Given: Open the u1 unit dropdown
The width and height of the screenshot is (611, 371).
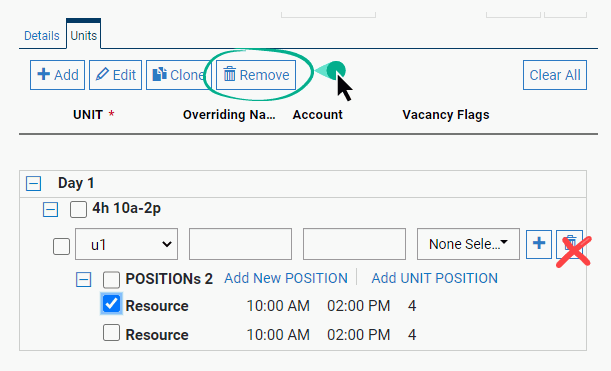Looking at the screenshot, I should pyautogui.click(x=126, y=244).
